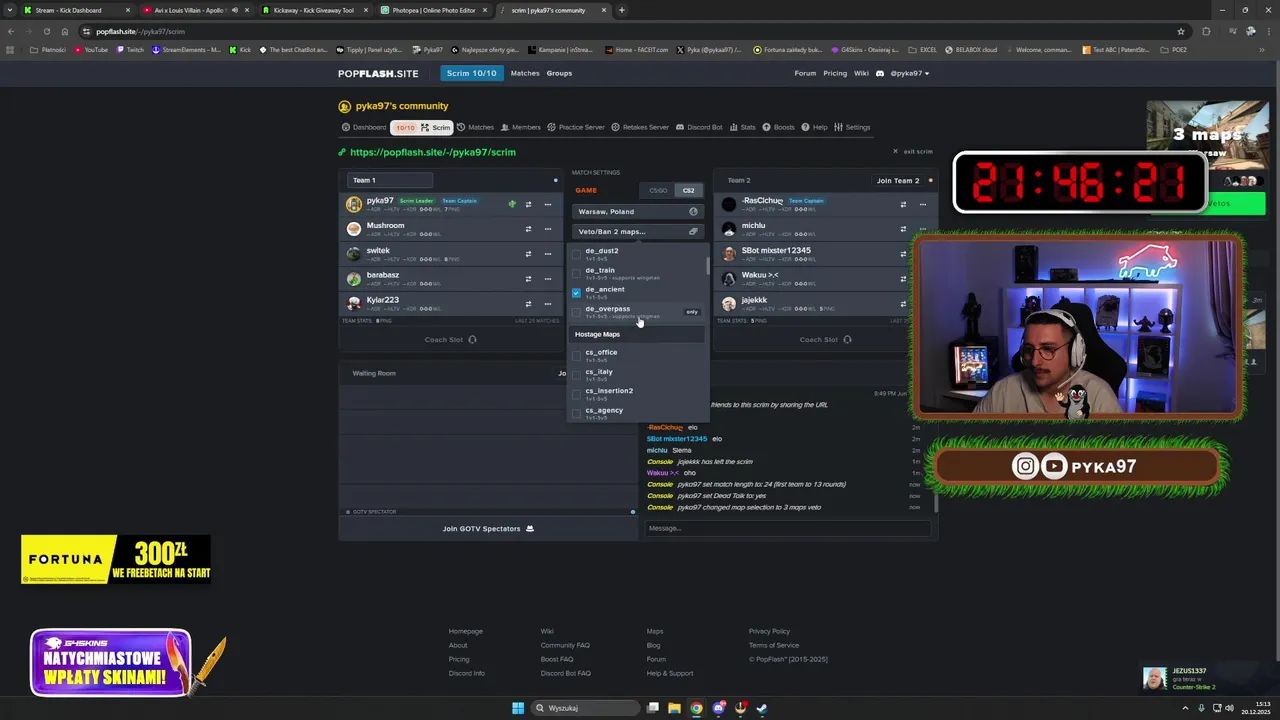
Task: Swap pyka97 to the other team
Action: [528, 204]
